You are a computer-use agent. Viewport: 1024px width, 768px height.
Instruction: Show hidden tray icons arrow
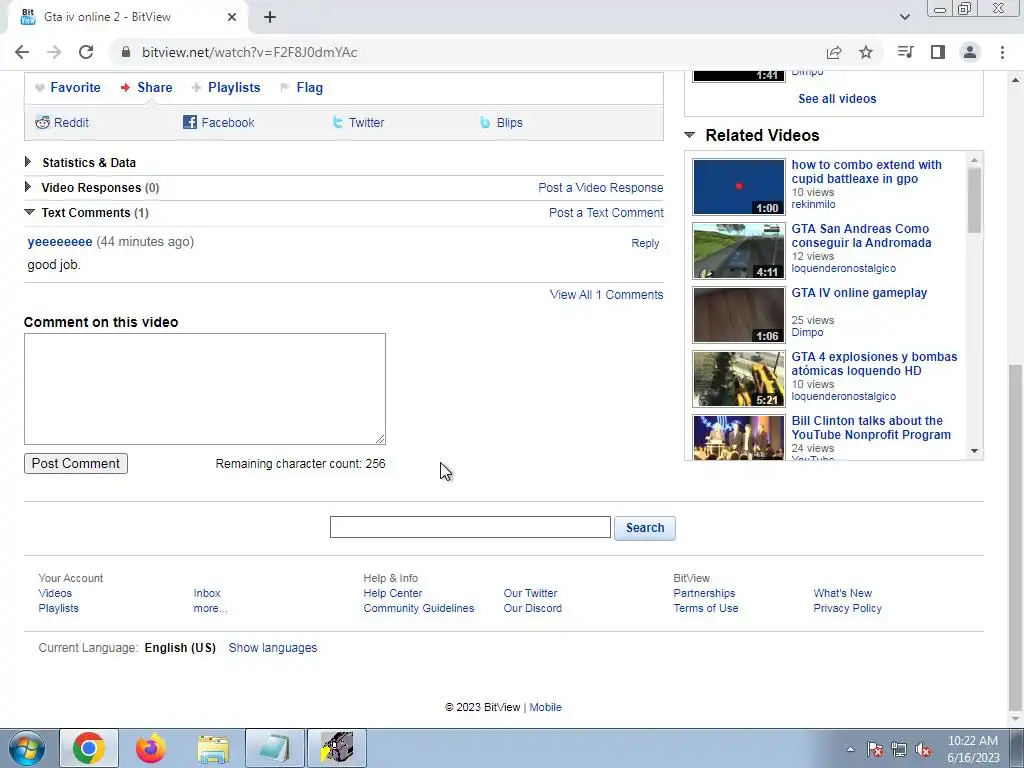850,750
